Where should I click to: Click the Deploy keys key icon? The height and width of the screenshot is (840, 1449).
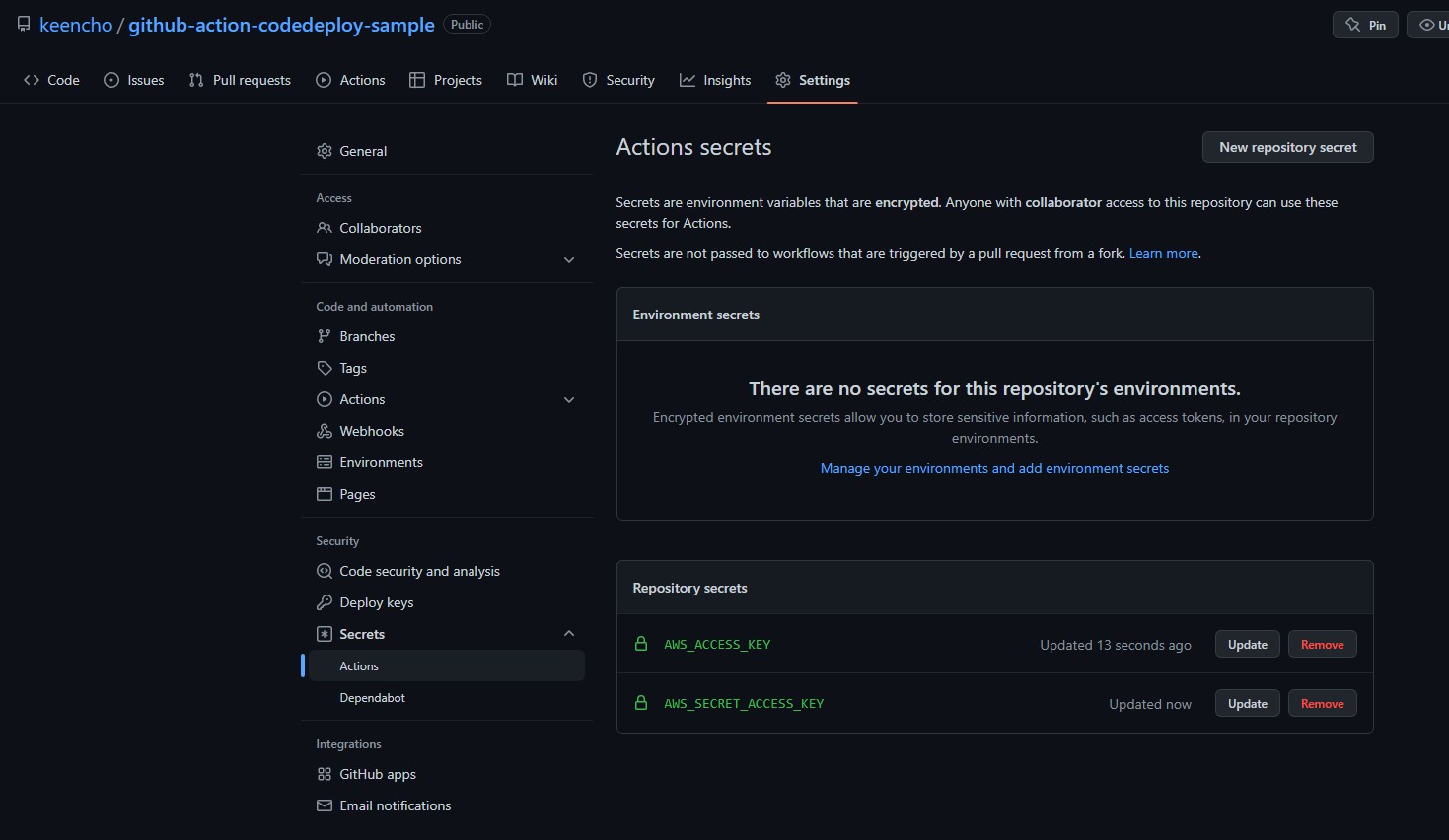tap(324, 602)
